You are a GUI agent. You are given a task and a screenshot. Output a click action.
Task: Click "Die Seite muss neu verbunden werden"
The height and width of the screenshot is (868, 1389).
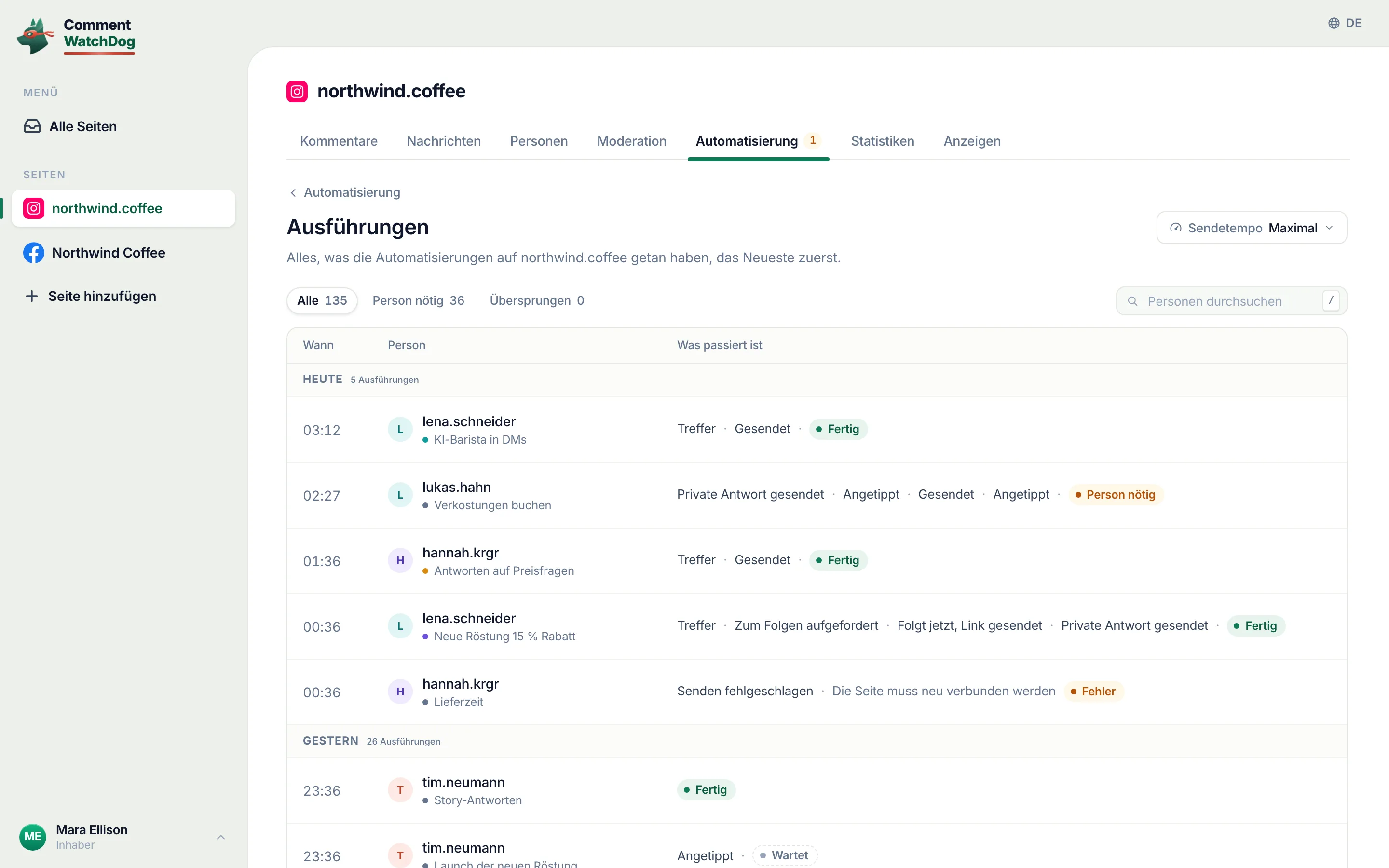tap(943, 691)
